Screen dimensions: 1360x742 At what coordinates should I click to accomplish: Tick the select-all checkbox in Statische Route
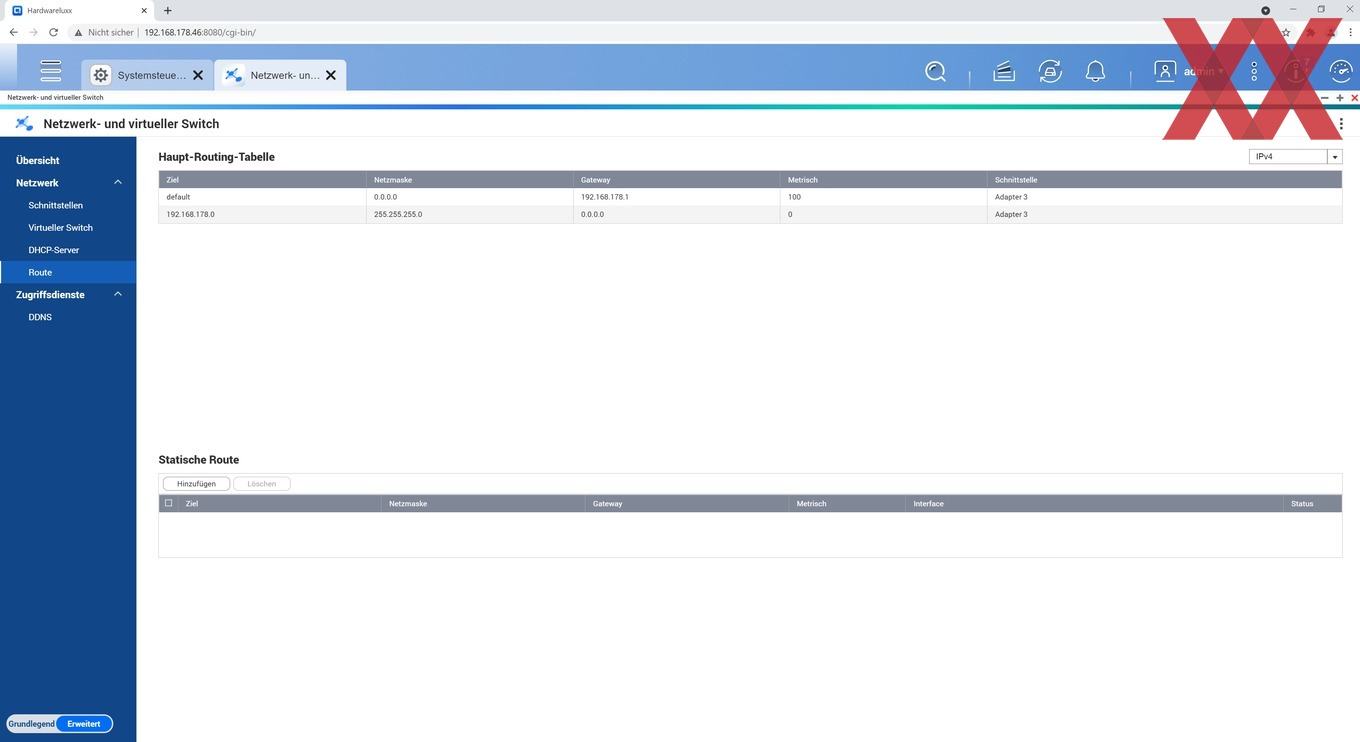(x=168, y=503)
